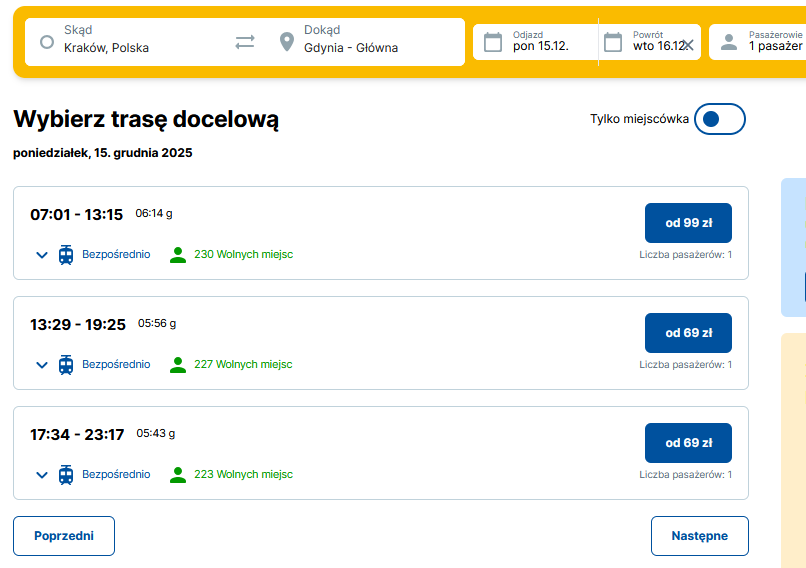The width and height of the screenshot is (806, 568).
Task: Click the passenger person icon in search bar
Action: tap(729, 42)
